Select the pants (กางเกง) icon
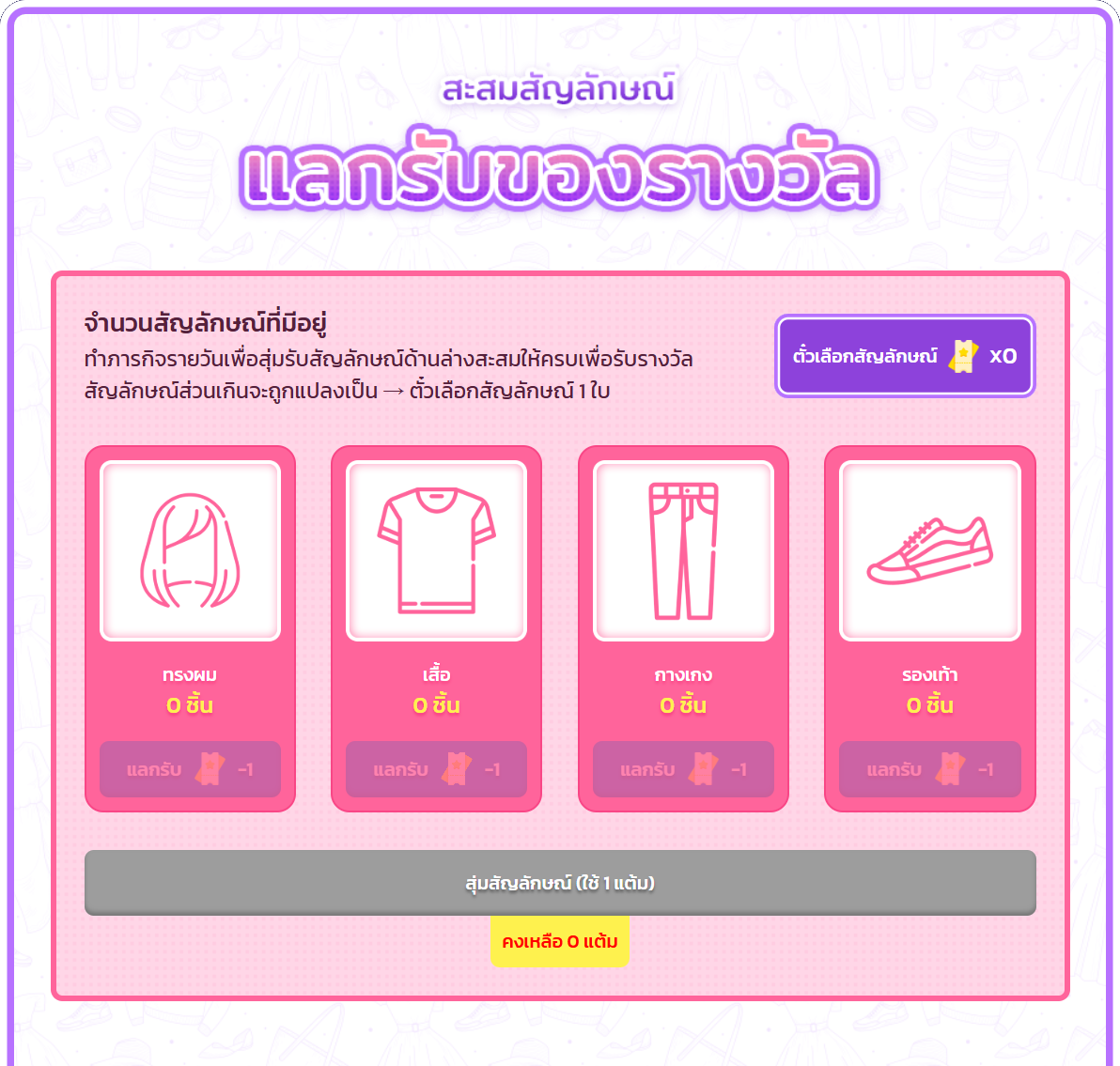This screenshot has height=1066, width=1120. [x=684, y=550]
